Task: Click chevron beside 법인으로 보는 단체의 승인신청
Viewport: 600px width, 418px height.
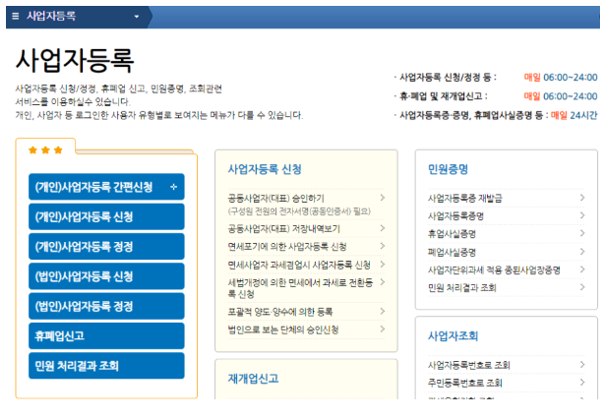Action: pos(382,329)
